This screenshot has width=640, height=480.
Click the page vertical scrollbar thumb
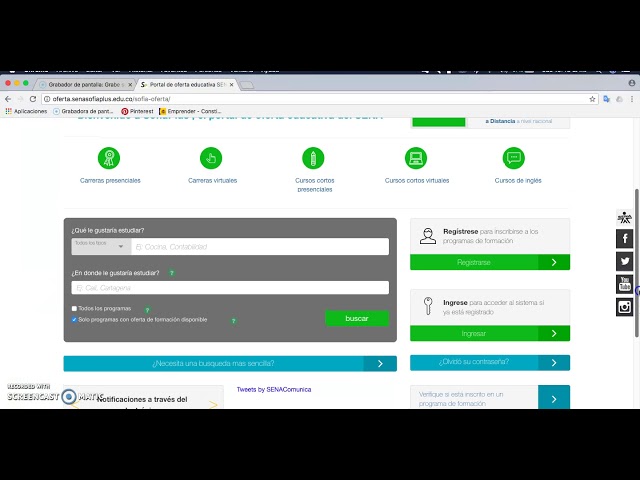(637, 263)
